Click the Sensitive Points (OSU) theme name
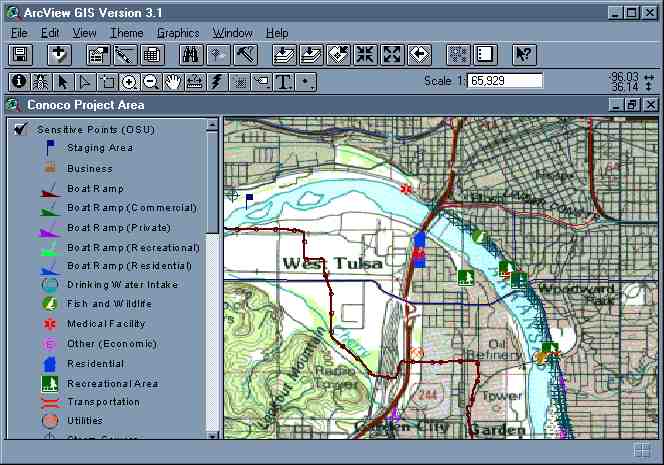Viewport: 664px width, 465px height. pyautogui.click(x=96, y=130)
